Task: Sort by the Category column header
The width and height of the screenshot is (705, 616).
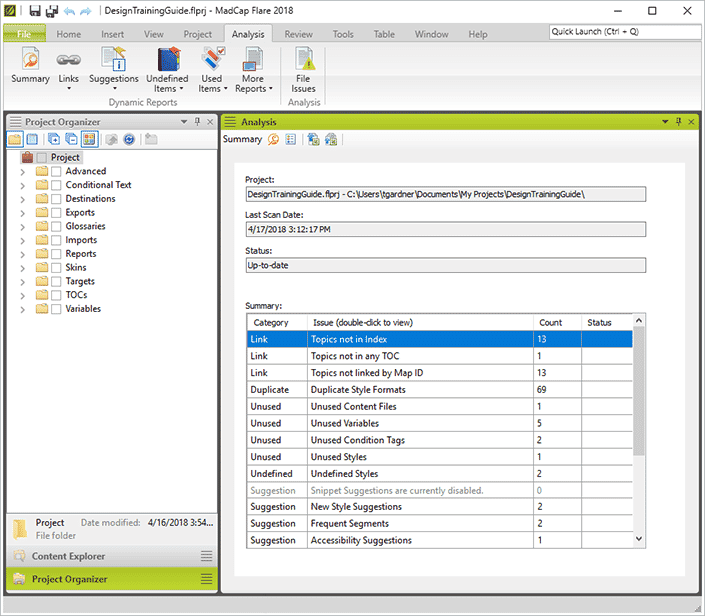Action: tap(277, 322)
